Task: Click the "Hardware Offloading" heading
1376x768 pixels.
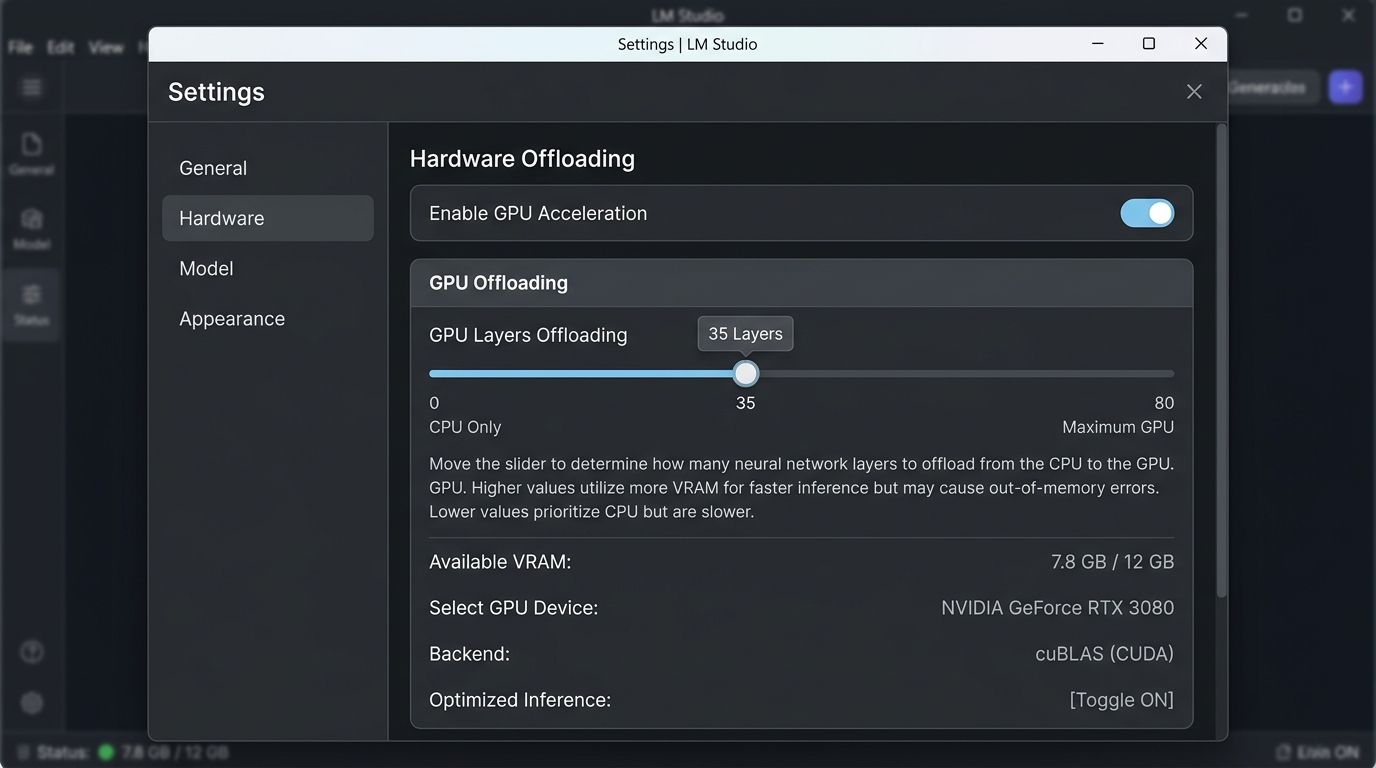Action: click(x=522, y=159)
